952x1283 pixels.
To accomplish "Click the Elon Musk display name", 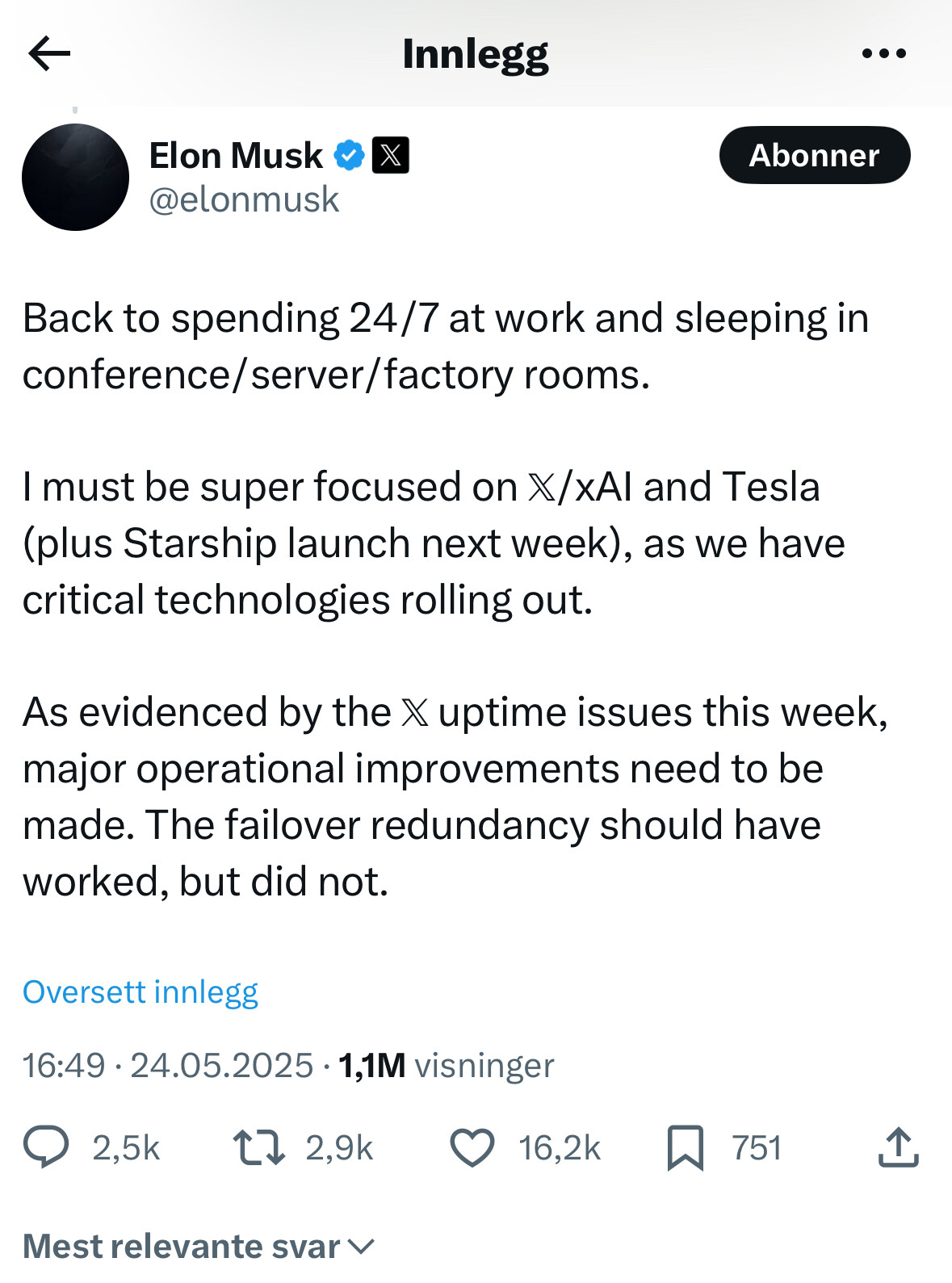I will point(236,155).
